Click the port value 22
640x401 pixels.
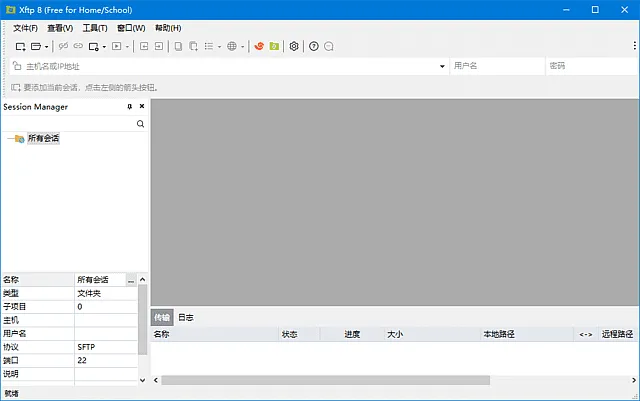tap(82, 360)
